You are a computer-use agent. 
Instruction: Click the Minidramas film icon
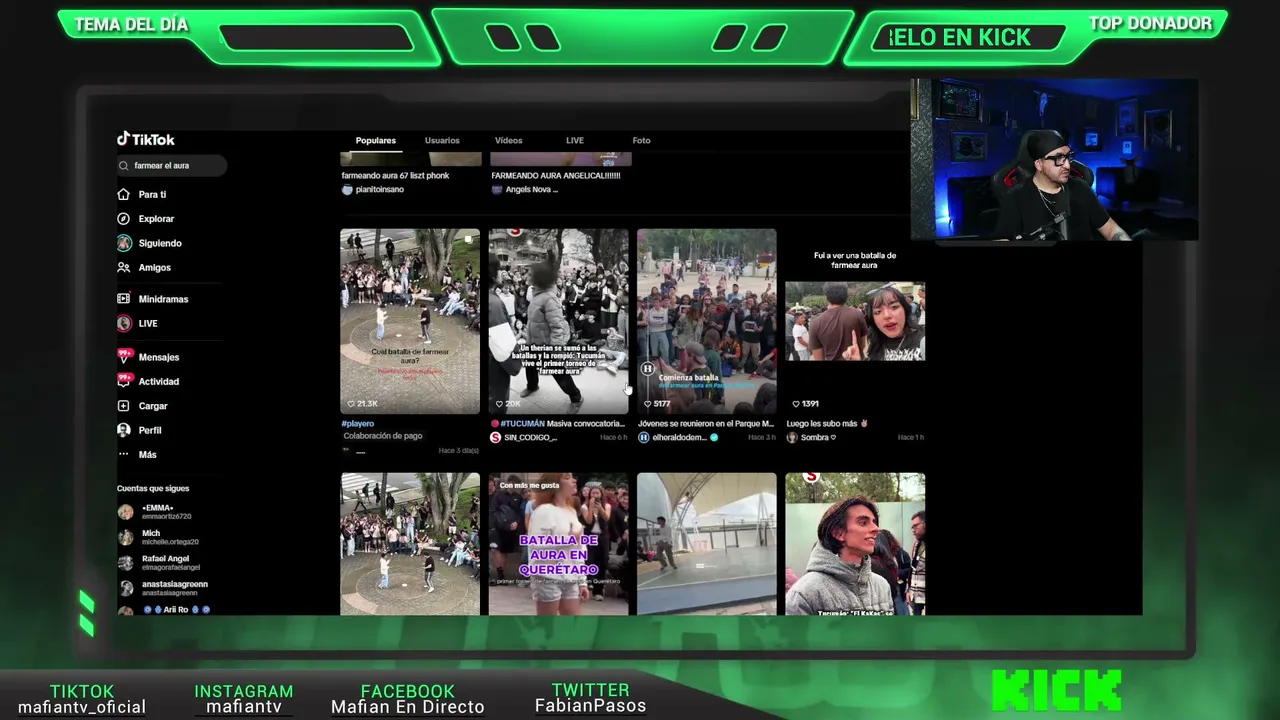coord(124,299)
